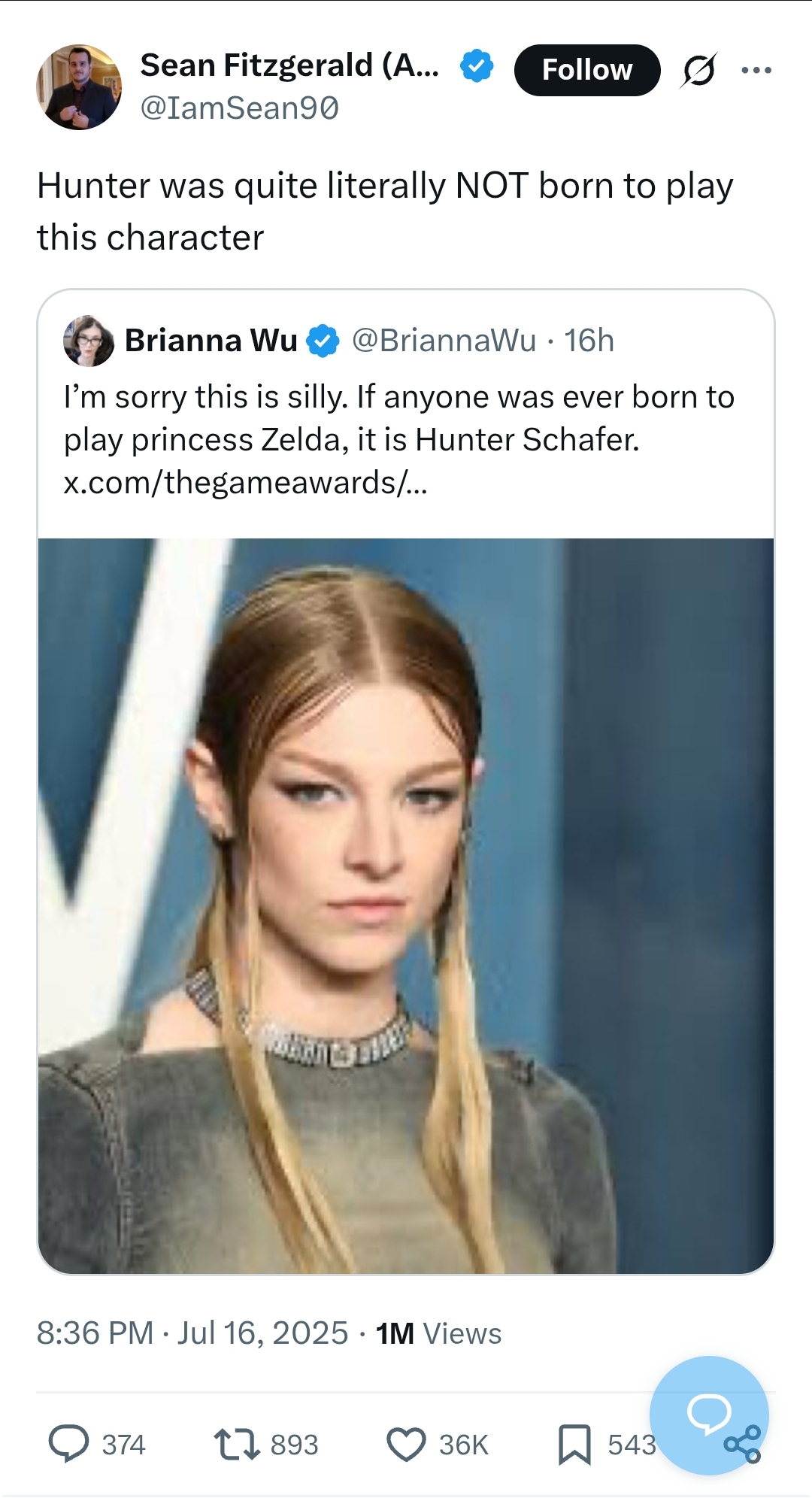Open the three-dot more options menu
The width and height of the screenshot is (812, 1498).
point(756,70)
